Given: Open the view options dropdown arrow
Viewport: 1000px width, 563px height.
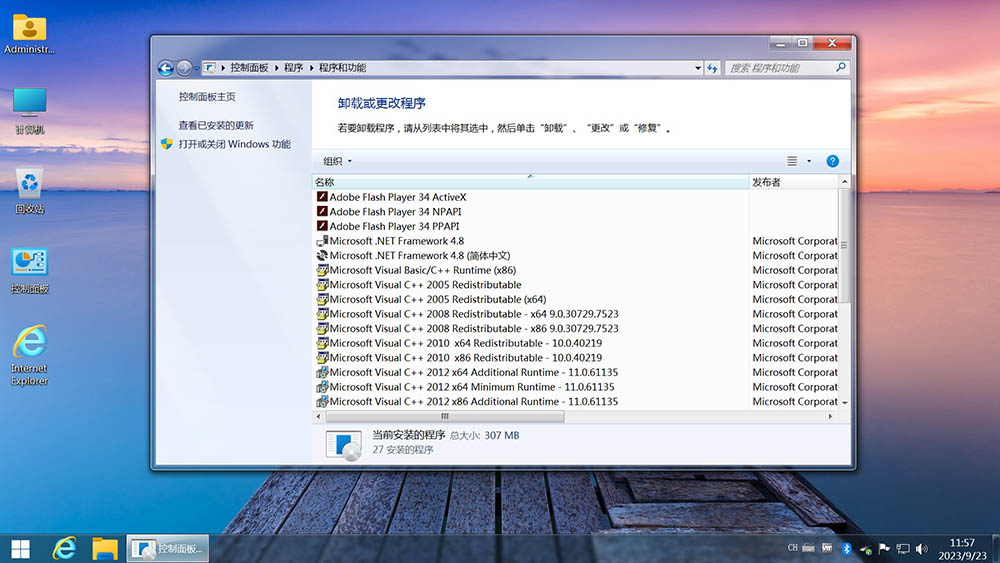Looking at the screenshot, I should click(809, 161).
